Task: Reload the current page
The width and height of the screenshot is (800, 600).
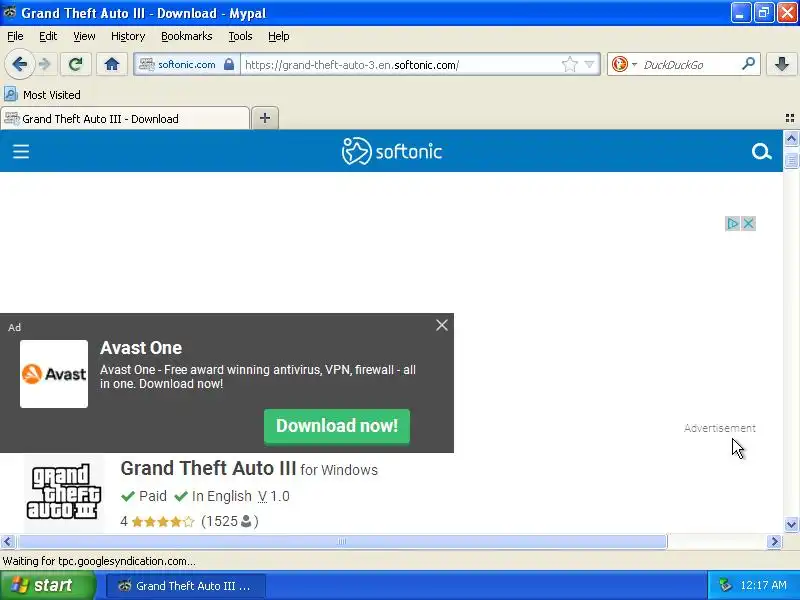Action: click(76, 64)
